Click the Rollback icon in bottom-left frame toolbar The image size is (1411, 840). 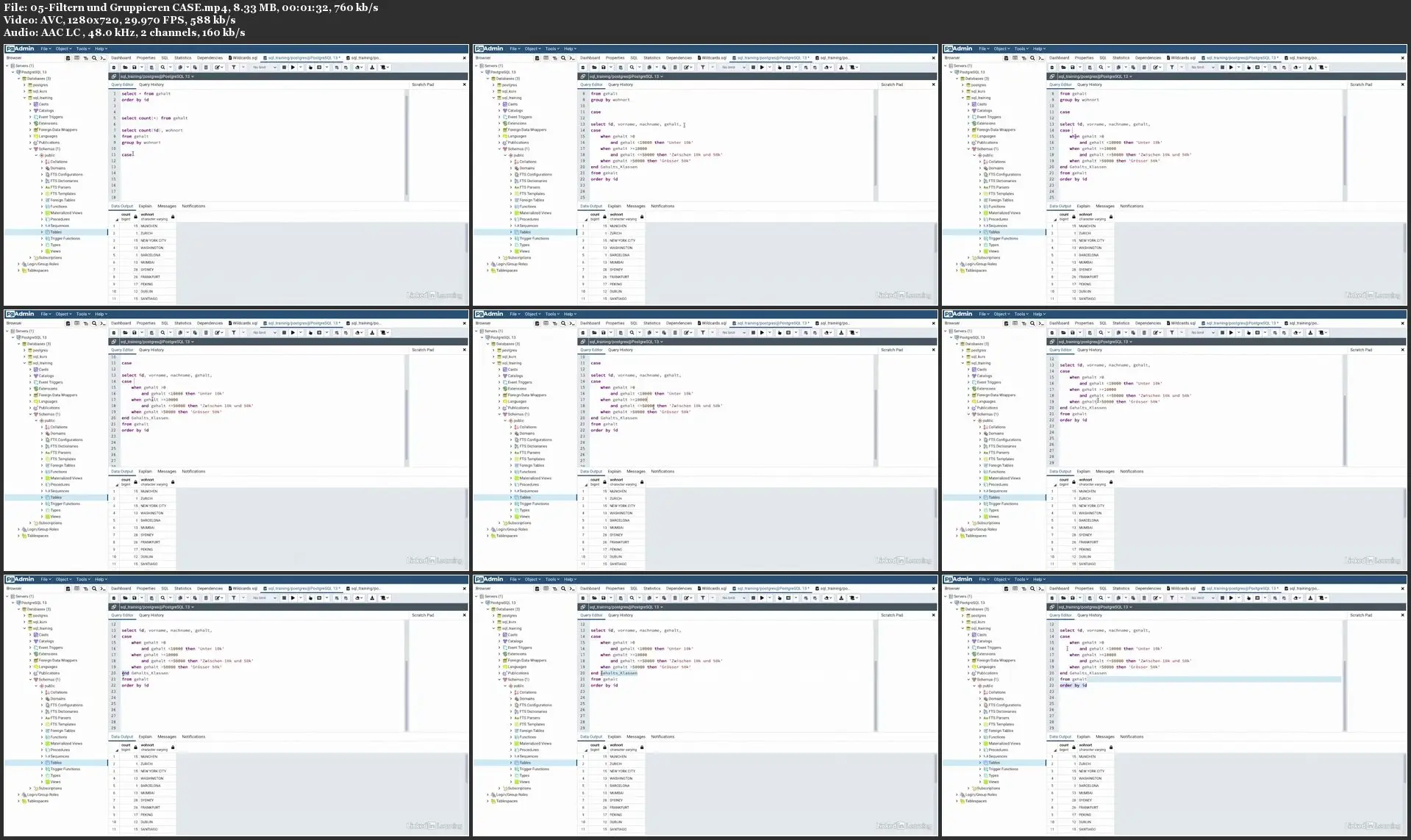pyautogui.click(x=346, y=598)
